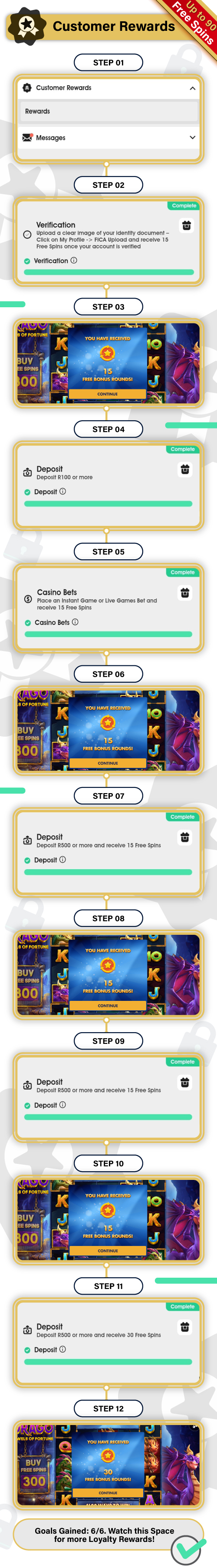217x1568 pixels.
Task: Select the radio circle left of Verification heading
Action: 27,234
